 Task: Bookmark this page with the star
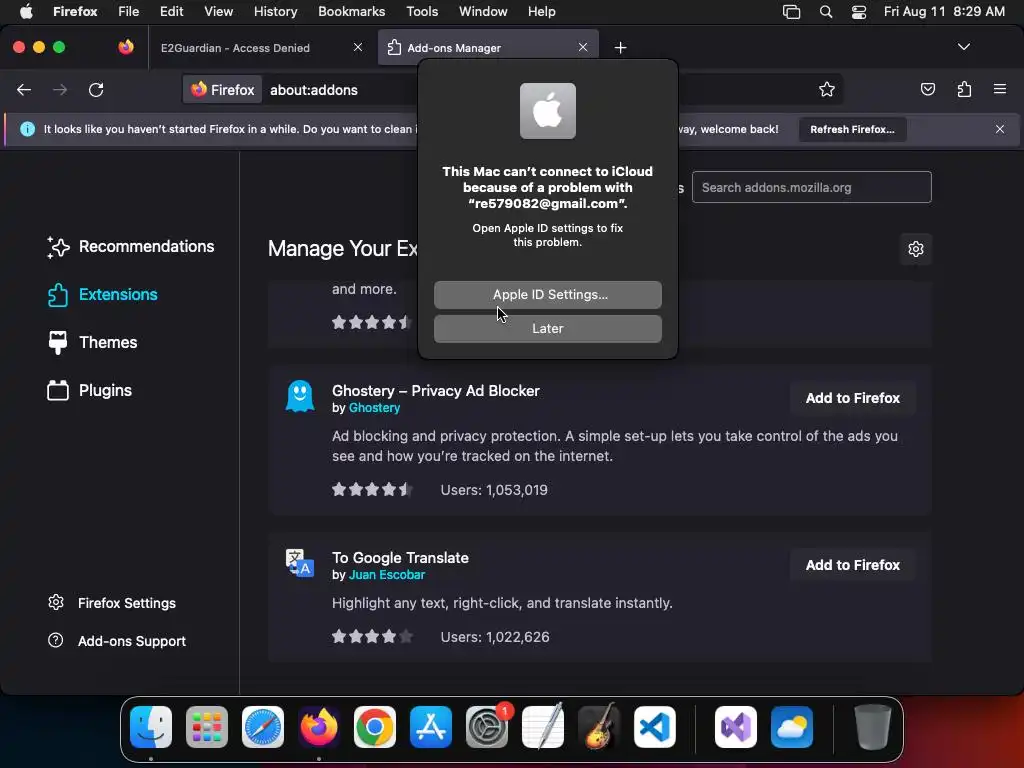point(827,89)
